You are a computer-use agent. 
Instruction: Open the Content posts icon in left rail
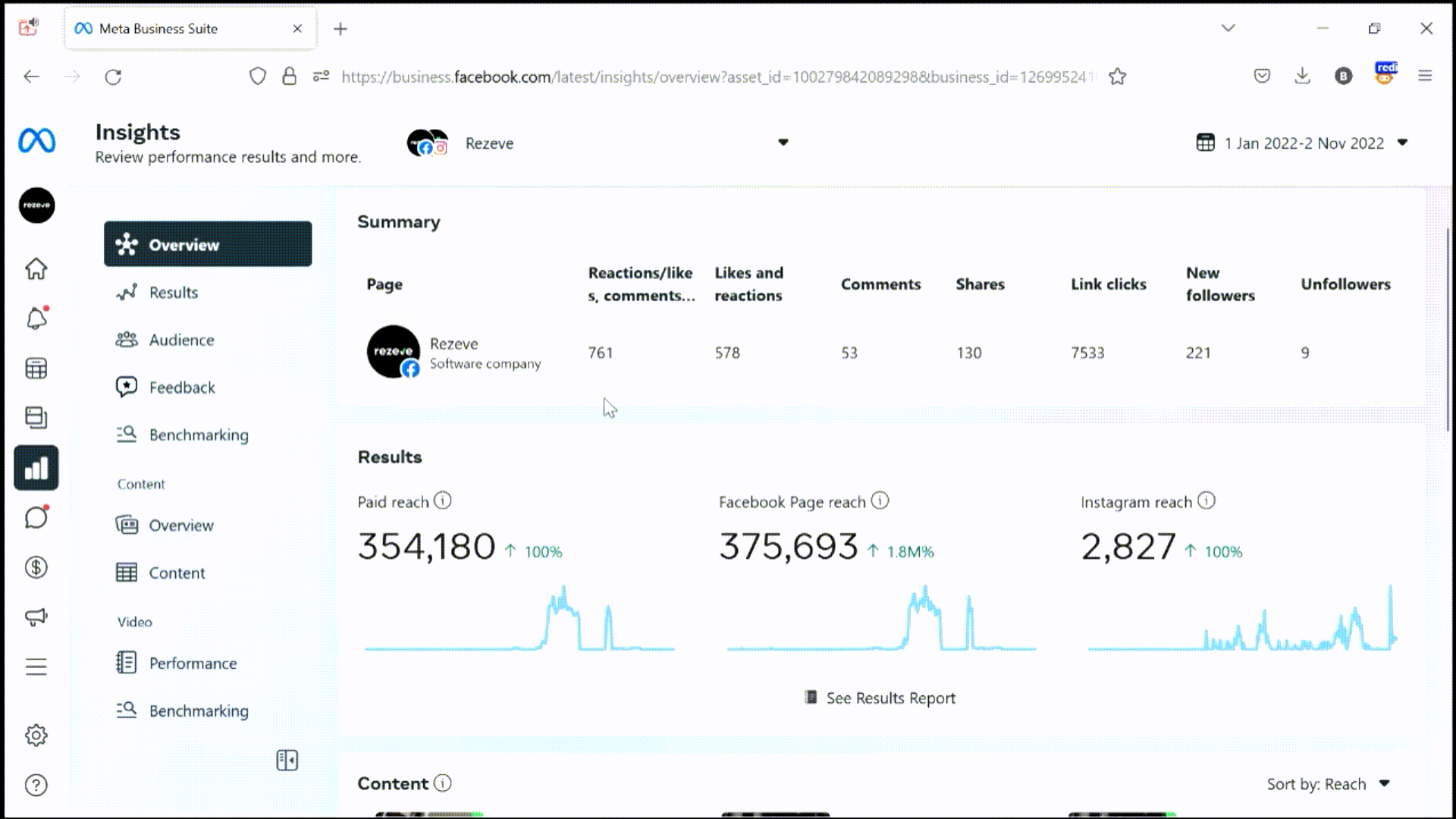click(x=36, y=418)
